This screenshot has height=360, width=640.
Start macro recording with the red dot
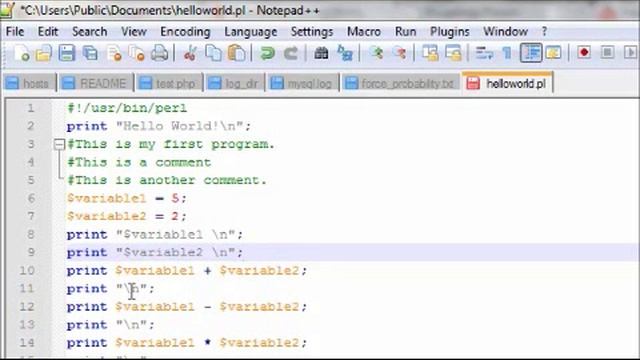[584, 53]
